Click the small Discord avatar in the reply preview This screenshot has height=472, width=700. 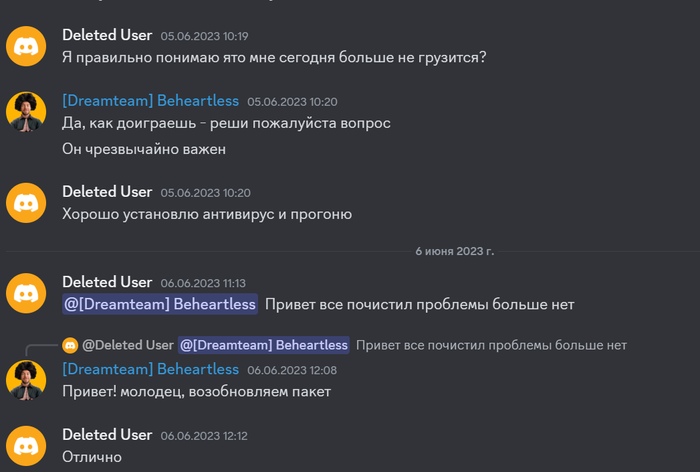pos(70,345)
